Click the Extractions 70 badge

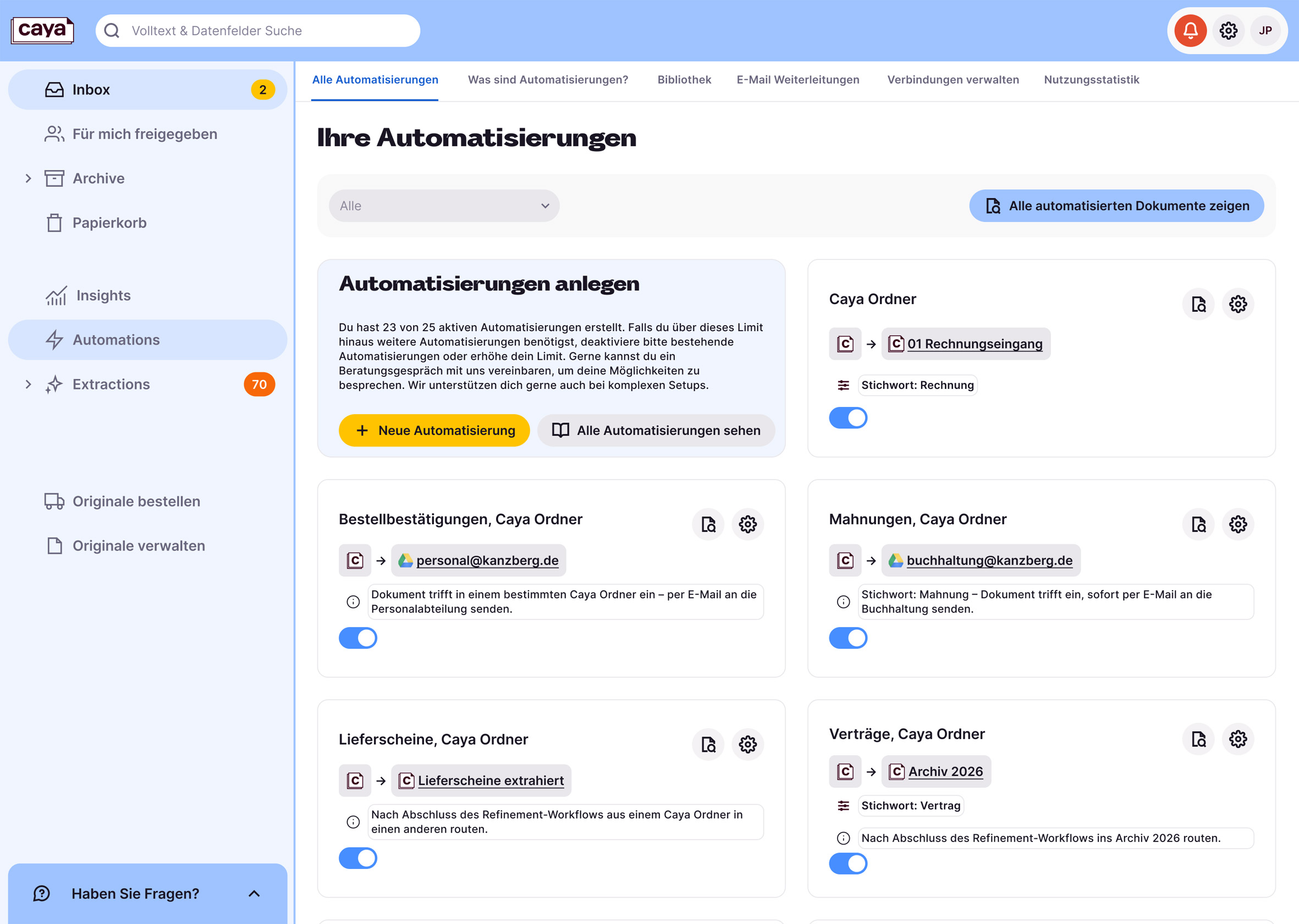pyautogui.click(x=259, y=384)
